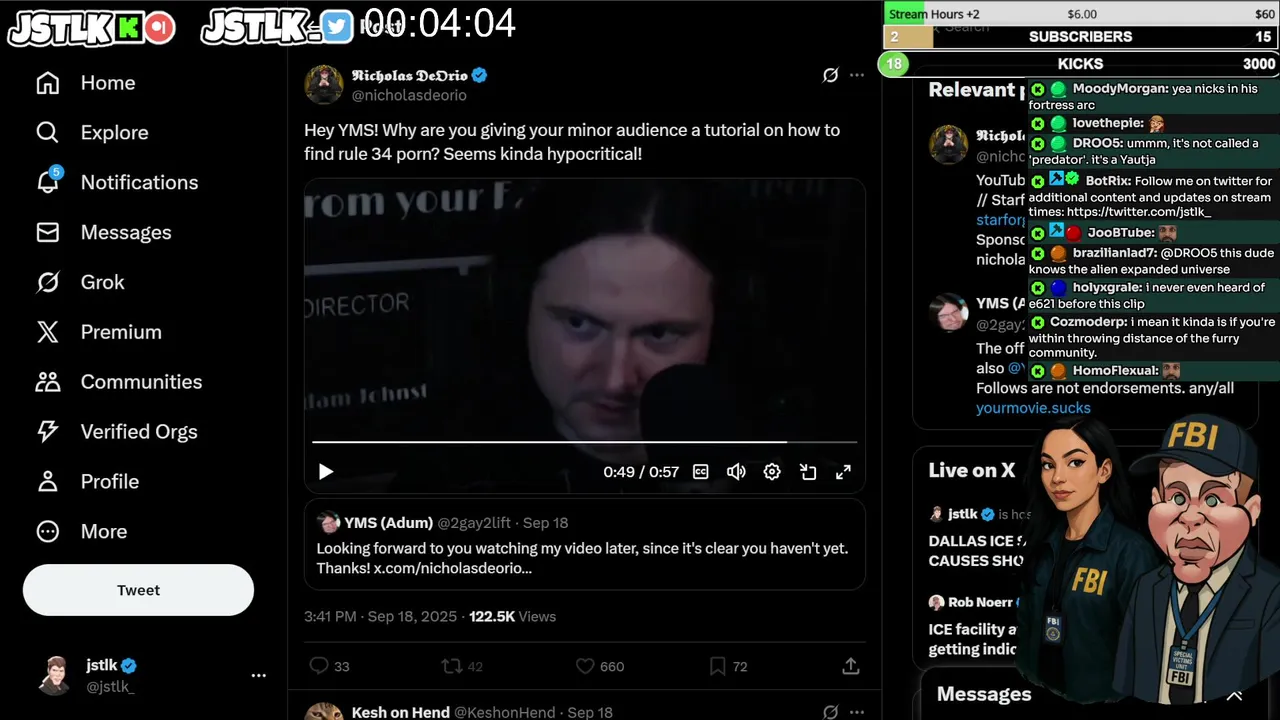Image resolution: width=1280 pixels, height=720 pixels.
Task: Click the Twitter bird icon in overlay
Action: [x=338, y=27]
